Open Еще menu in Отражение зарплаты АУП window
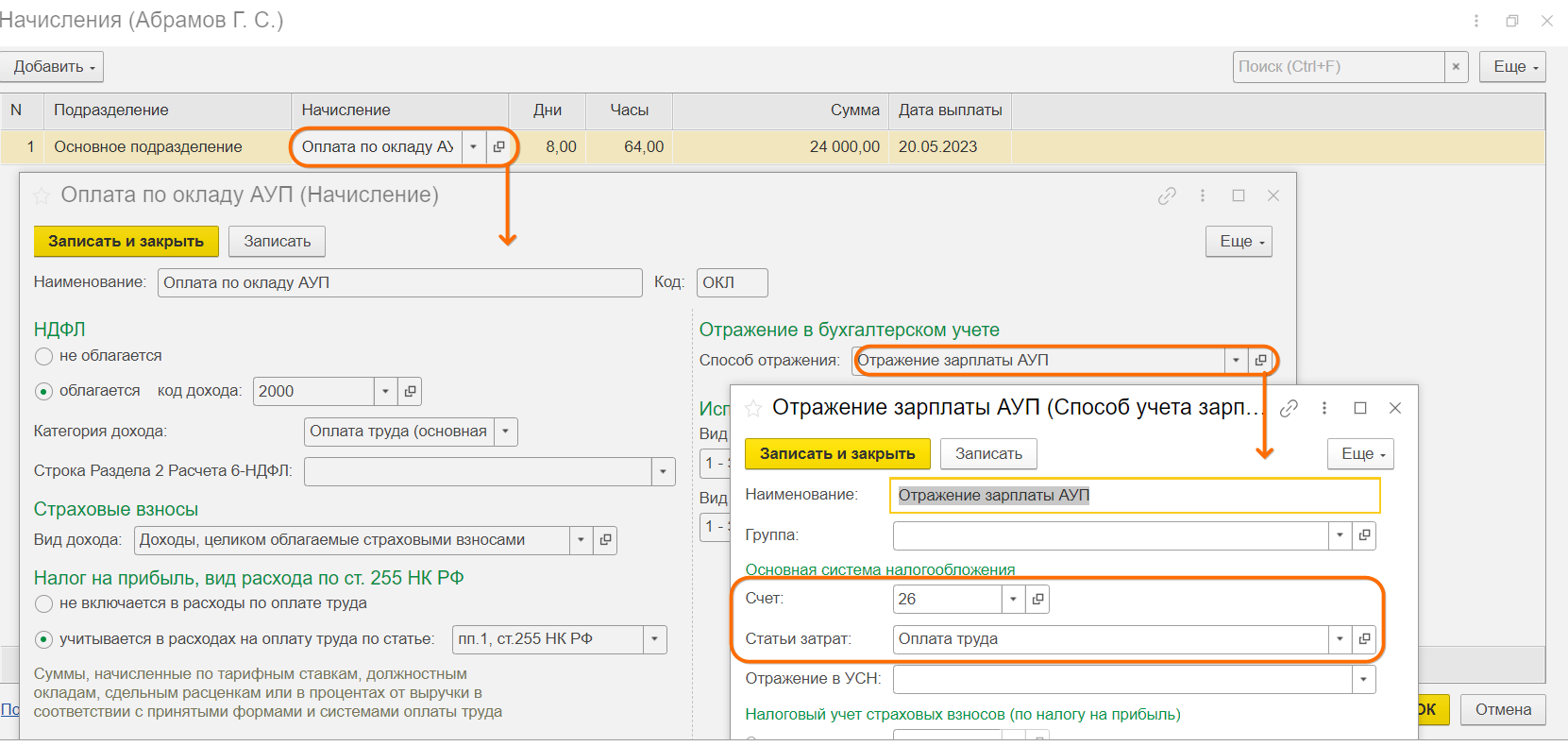1568x746 pixels. coord(1360,454)
